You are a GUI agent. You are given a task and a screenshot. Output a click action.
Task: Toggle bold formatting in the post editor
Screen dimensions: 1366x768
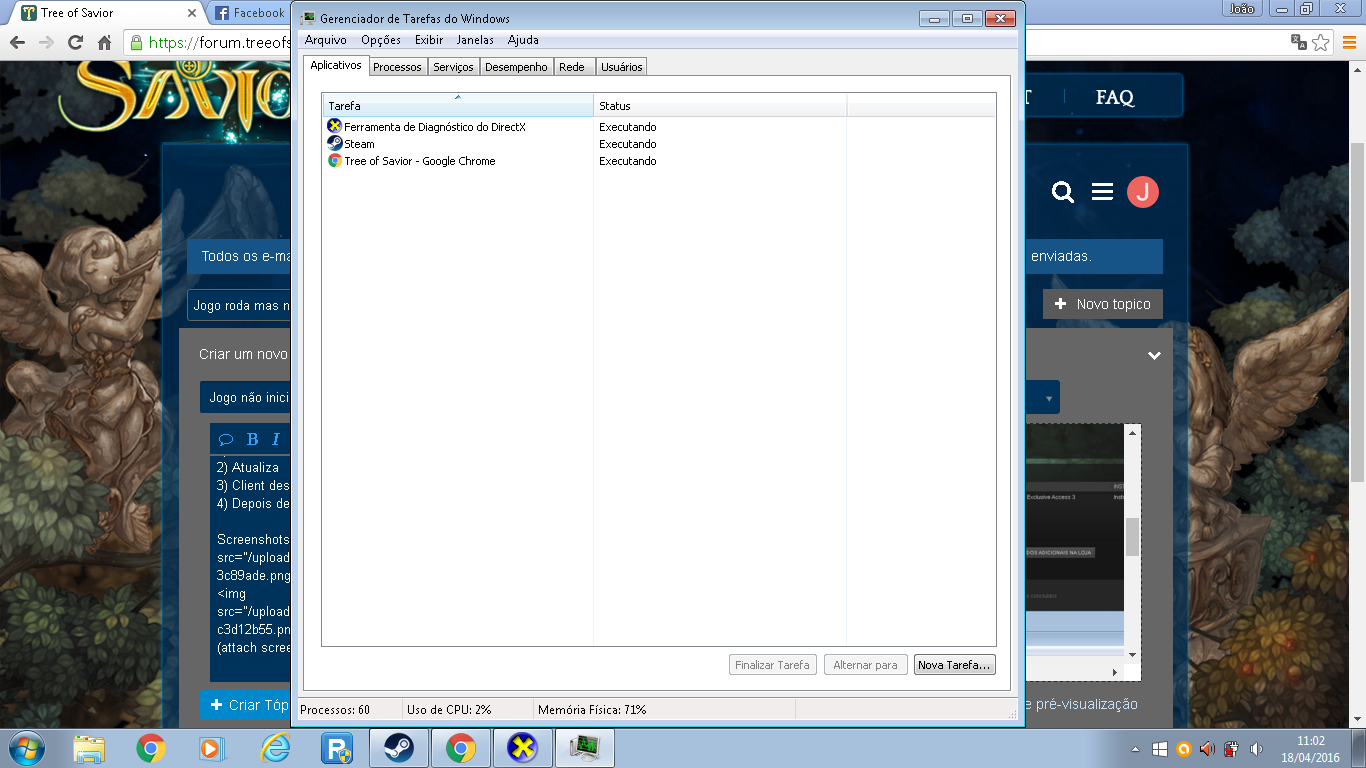[x=252, y=439]
